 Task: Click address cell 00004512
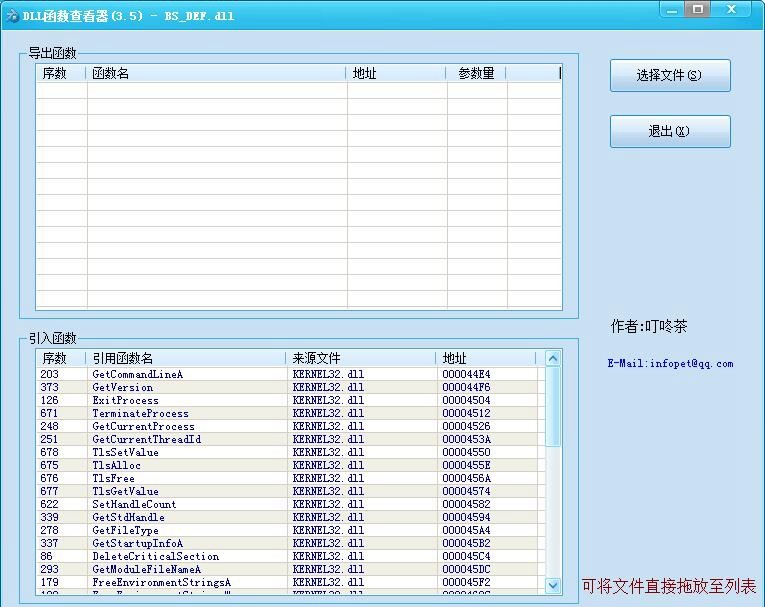coord(466,413)
